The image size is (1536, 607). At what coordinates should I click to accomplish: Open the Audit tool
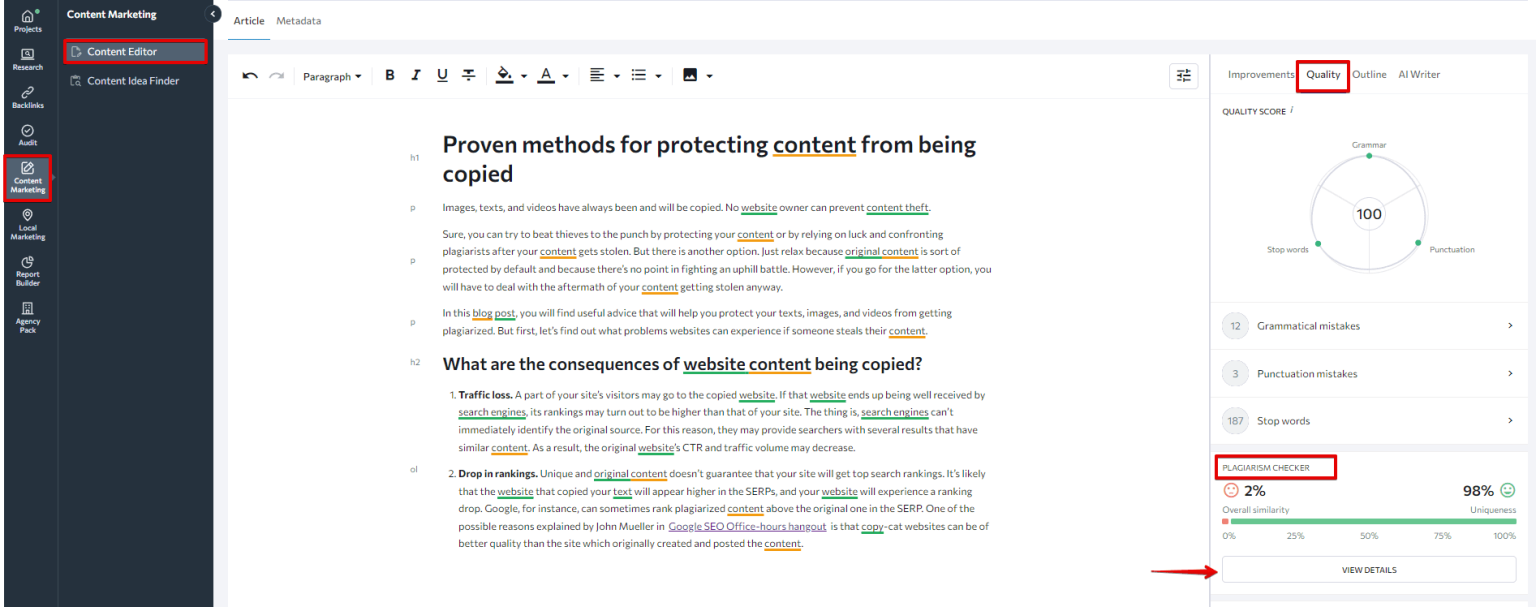(x=27, y=135)
